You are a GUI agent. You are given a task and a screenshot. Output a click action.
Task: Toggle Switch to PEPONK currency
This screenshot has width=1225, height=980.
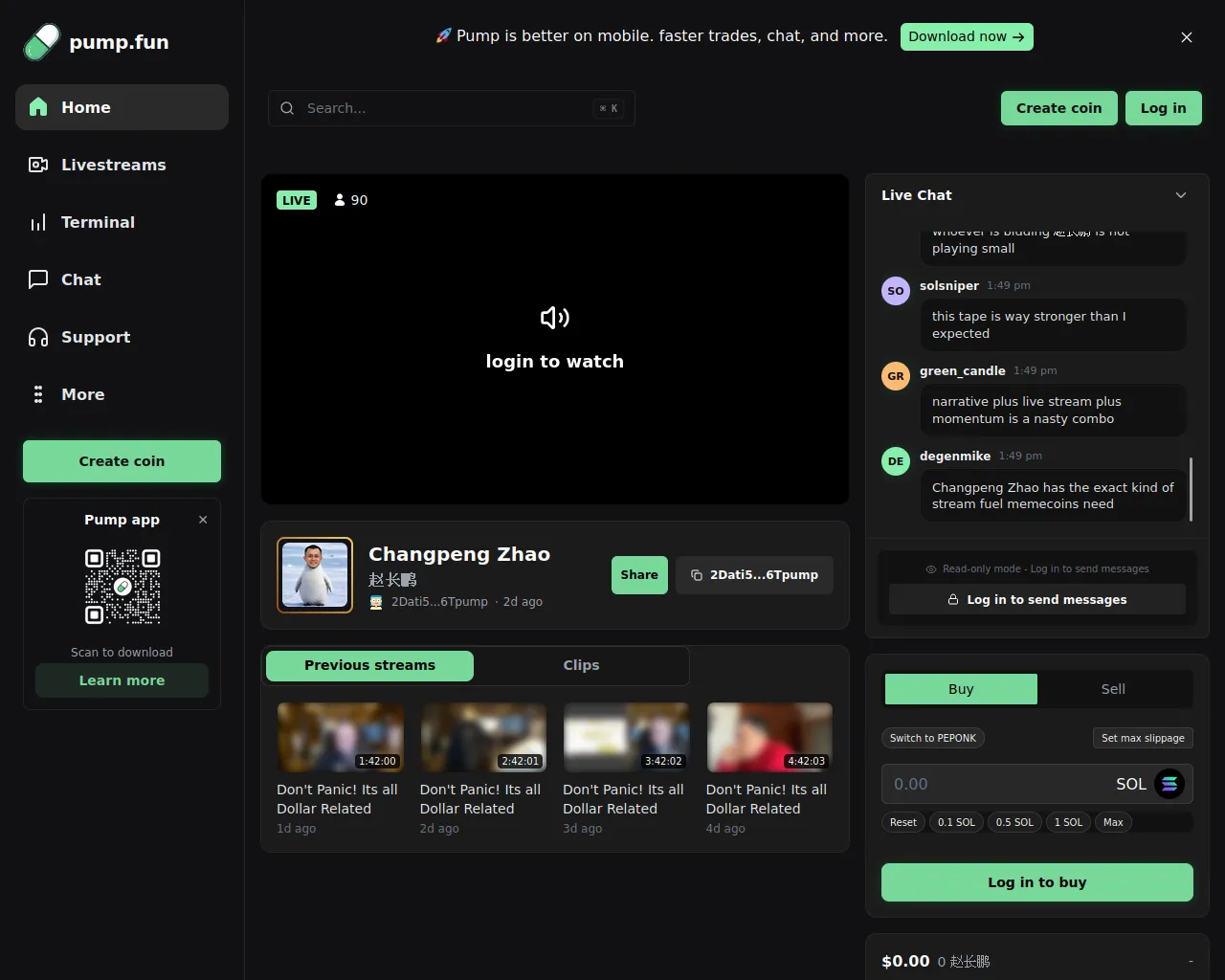[x=932, y=738]
